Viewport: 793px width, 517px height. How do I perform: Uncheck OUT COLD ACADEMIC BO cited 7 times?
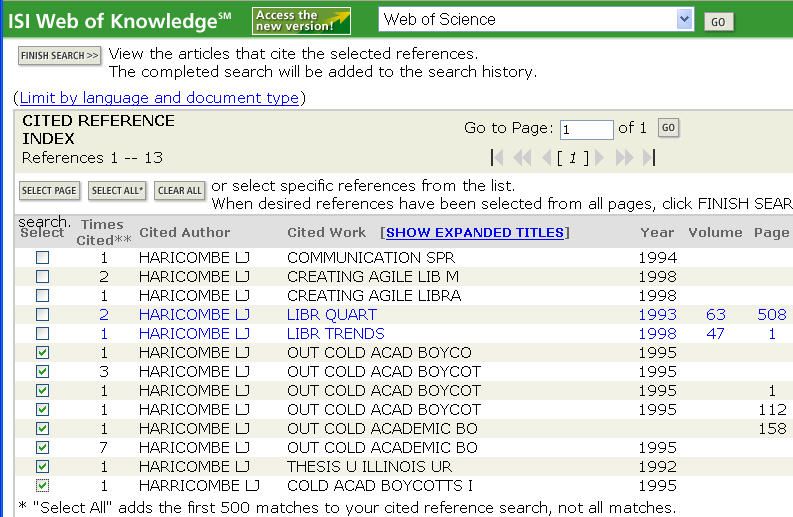coord(42,447)
